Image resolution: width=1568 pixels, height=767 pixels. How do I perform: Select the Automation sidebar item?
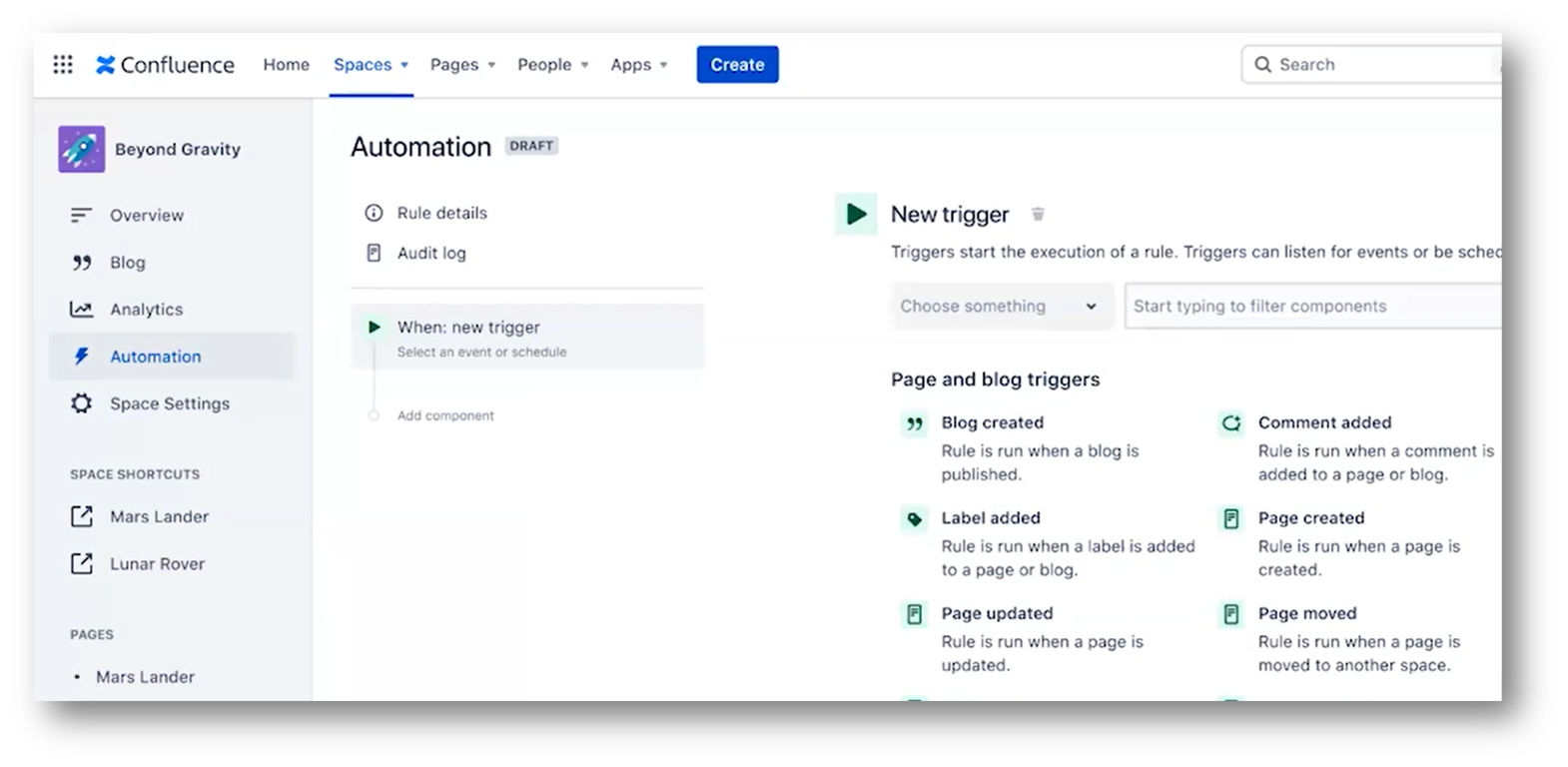pos(172,357)
